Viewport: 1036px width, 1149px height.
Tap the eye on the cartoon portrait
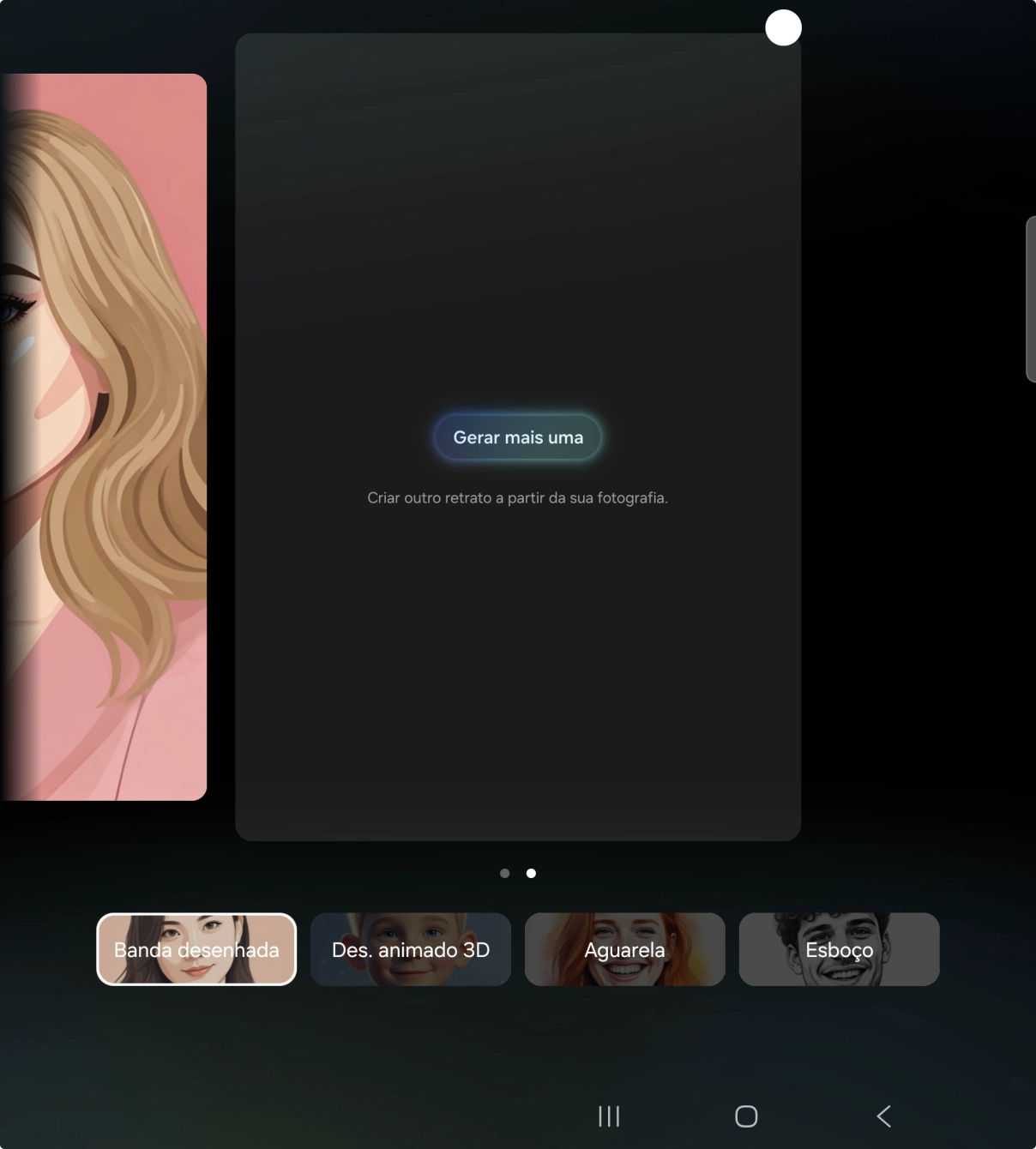coord(15,309)
